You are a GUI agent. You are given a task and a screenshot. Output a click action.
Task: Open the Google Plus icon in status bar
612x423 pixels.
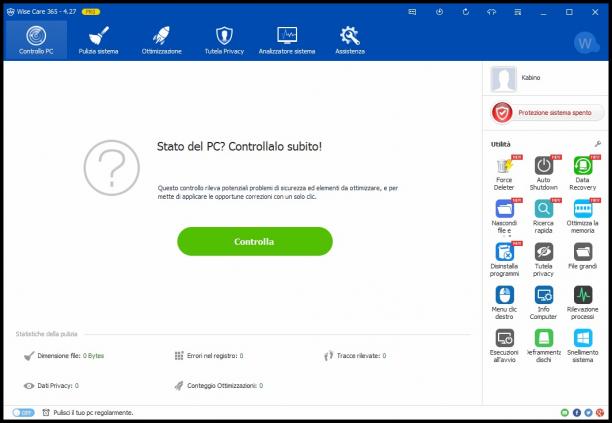click(x=600, y=412)
